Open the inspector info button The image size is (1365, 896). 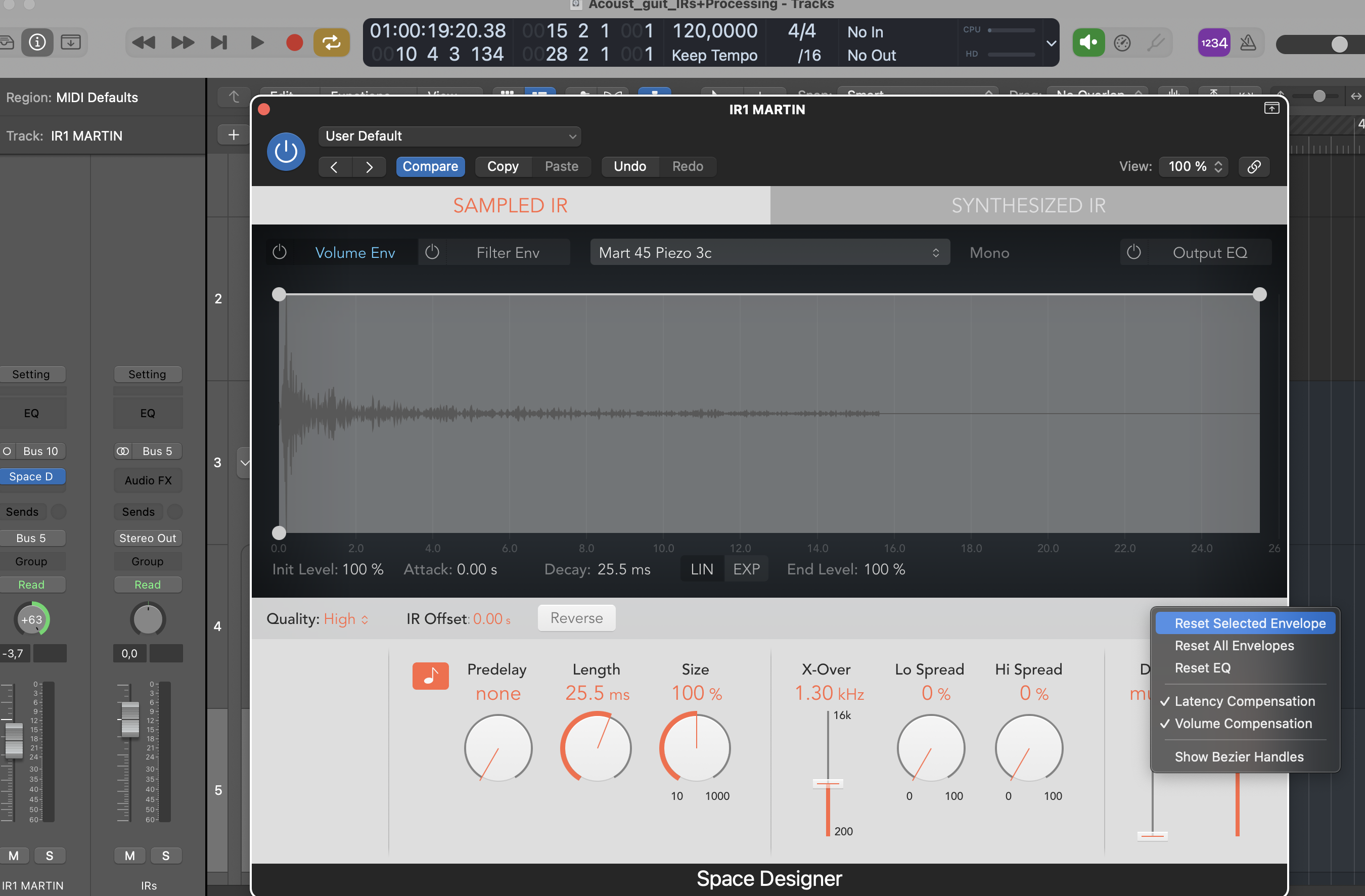point(37,42)
